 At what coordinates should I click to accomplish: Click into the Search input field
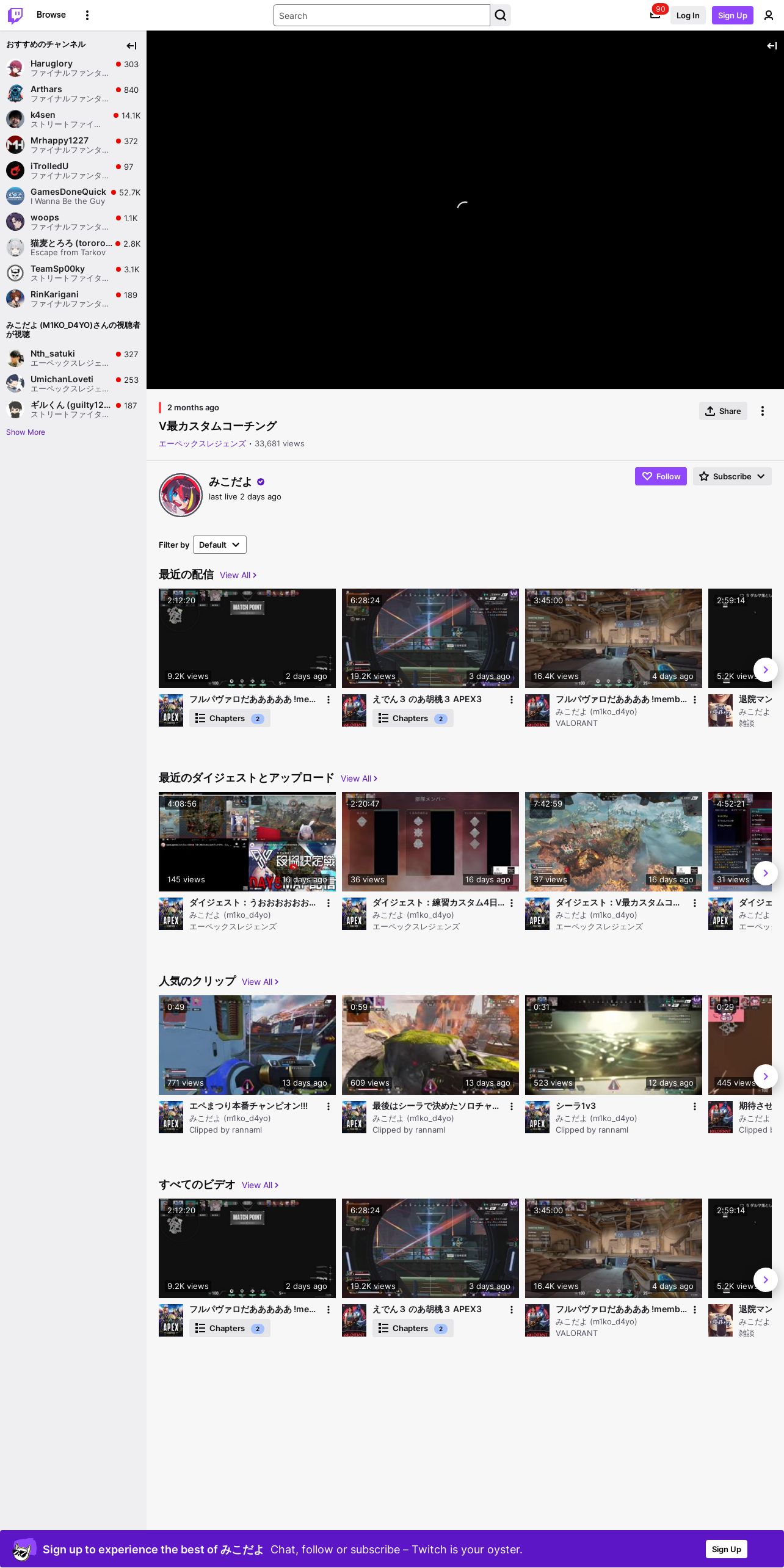382,15
